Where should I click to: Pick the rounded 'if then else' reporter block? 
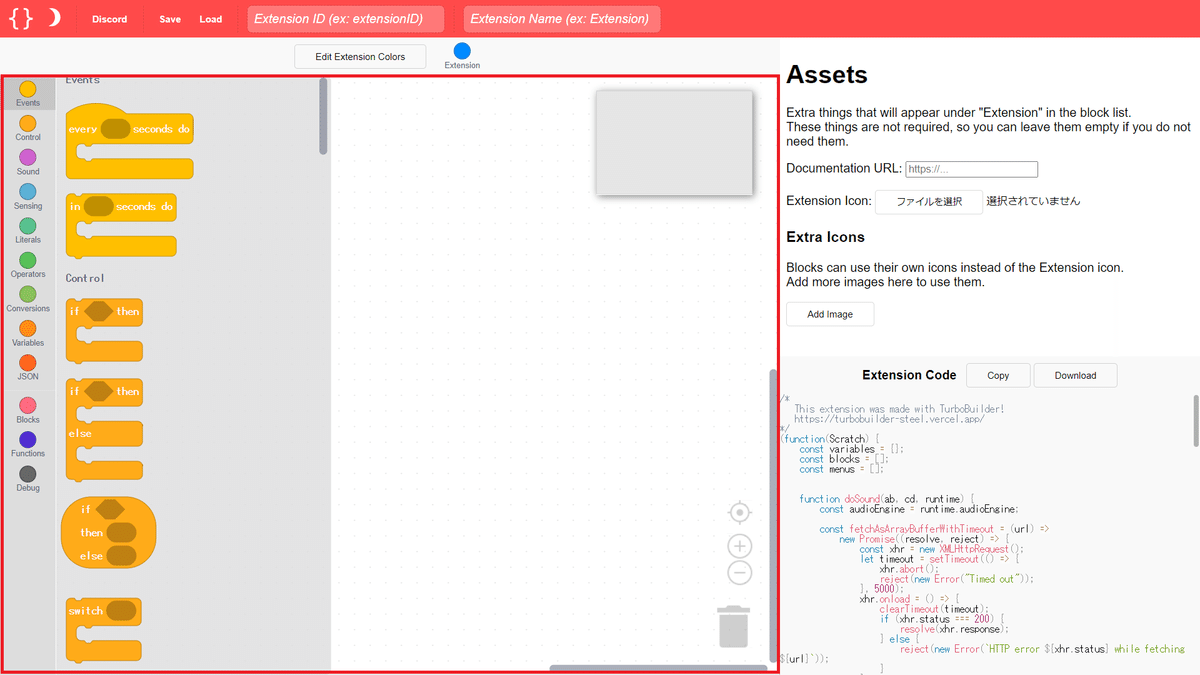pyautogui.click(x=108, y=532)
